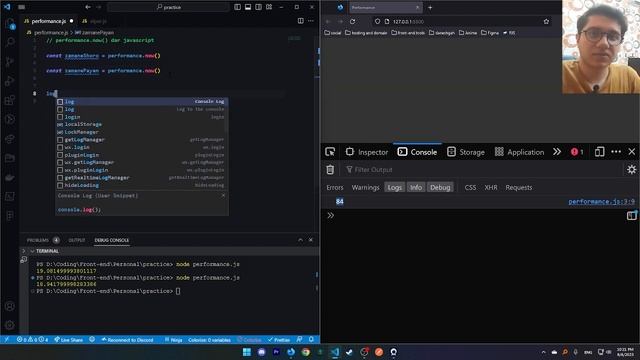Close the suggestion details pane
This screenshot has width=640, height=360.
223,196
